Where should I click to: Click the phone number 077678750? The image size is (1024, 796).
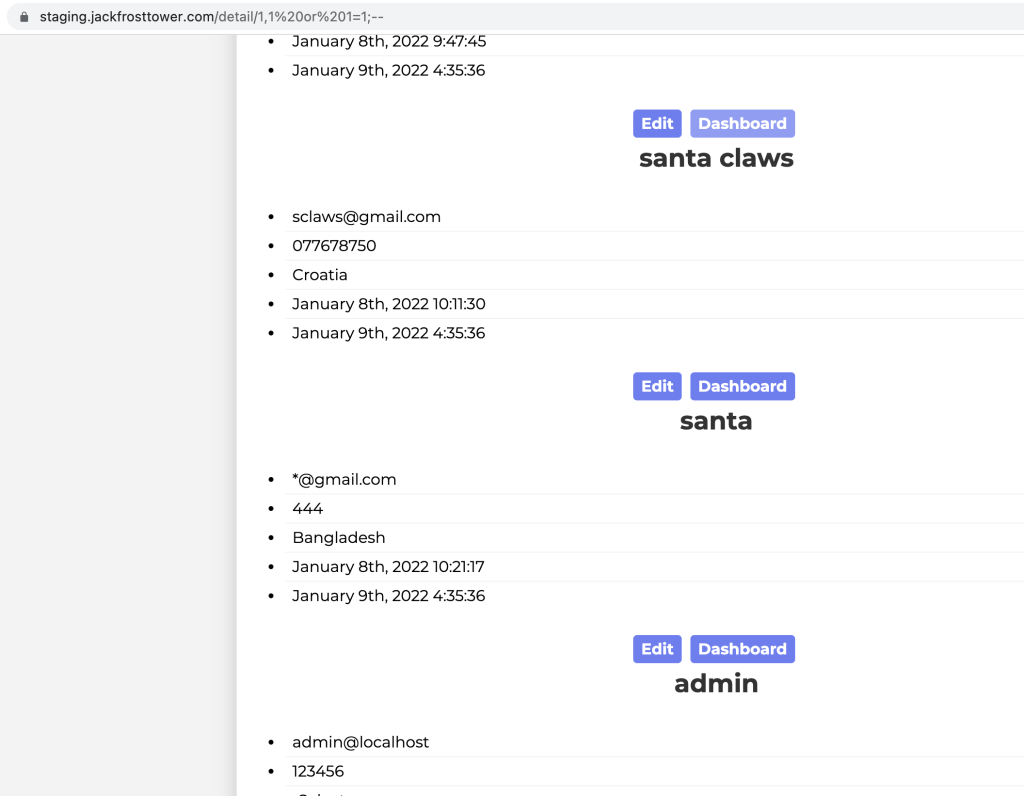coord(334,246)
